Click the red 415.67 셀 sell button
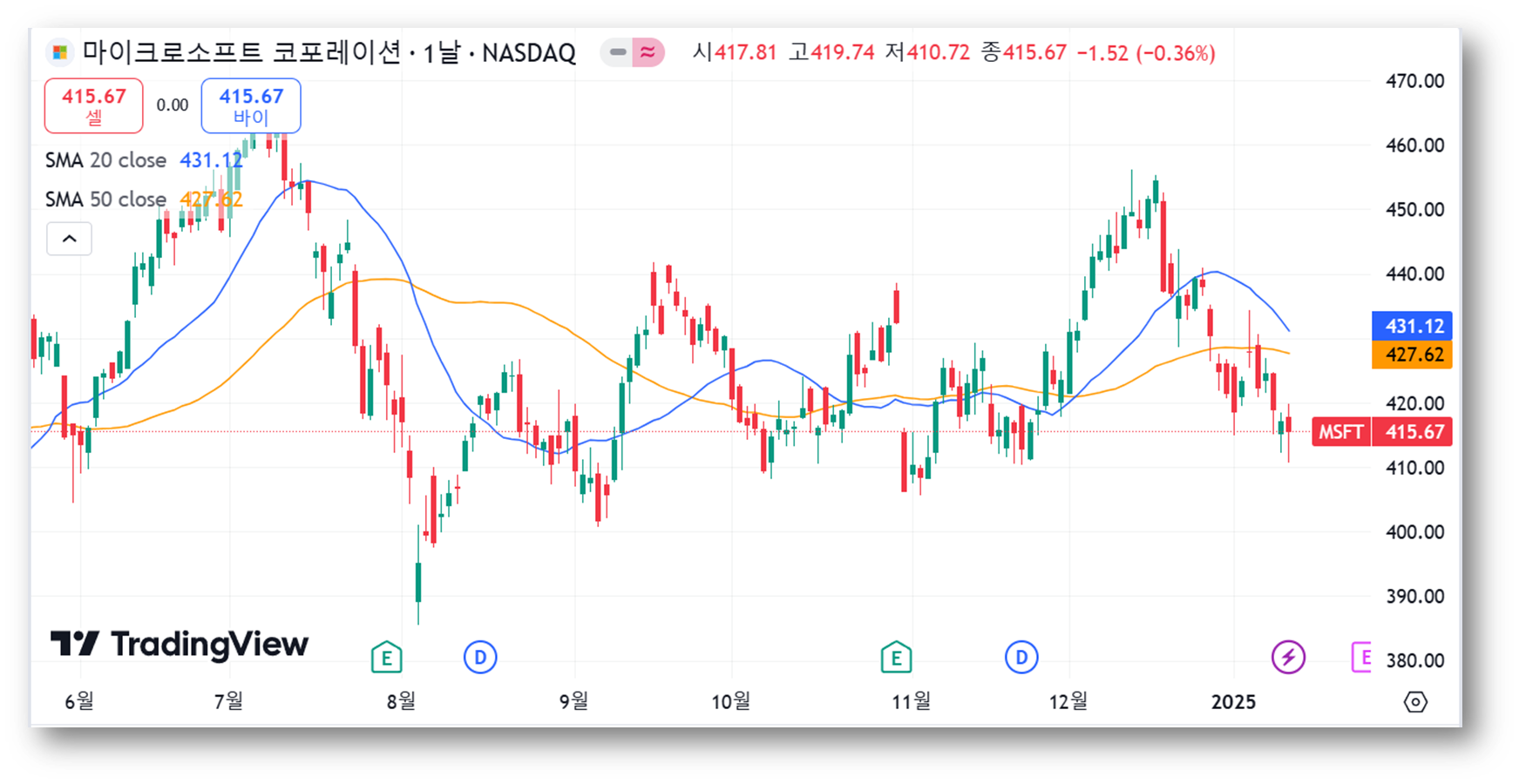 tap(94, 105)
